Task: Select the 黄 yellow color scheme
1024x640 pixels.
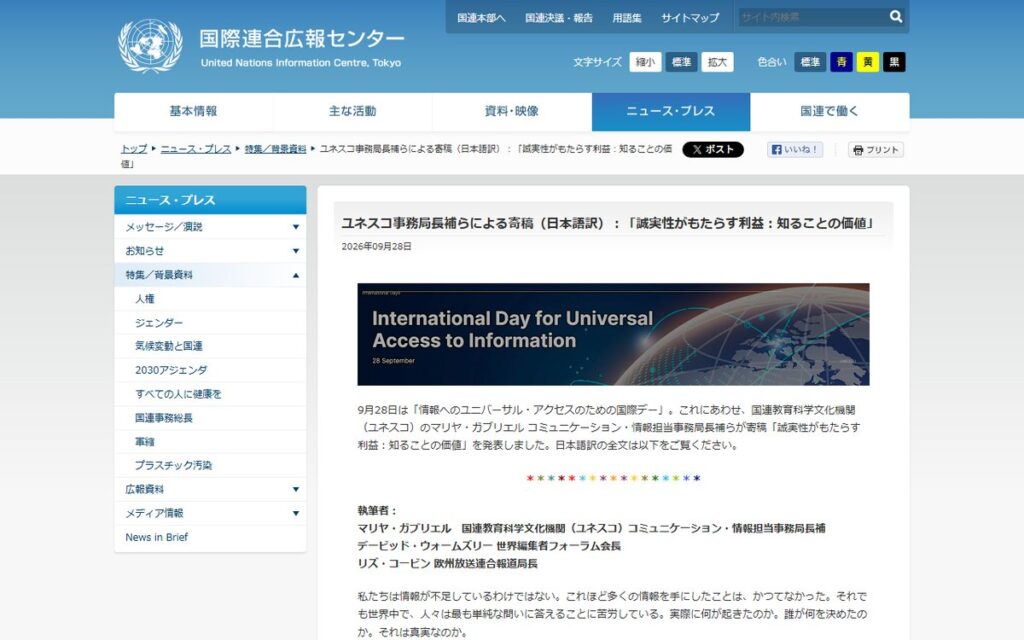Action: (867, 62)
